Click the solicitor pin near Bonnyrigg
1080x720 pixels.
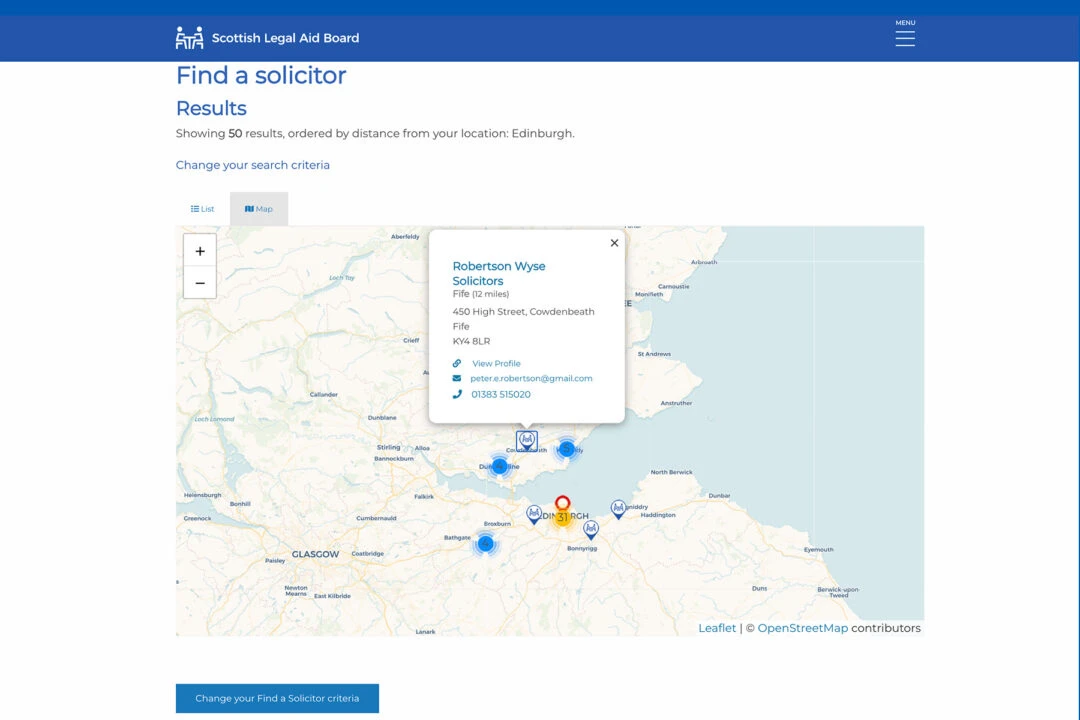point(591,528)
